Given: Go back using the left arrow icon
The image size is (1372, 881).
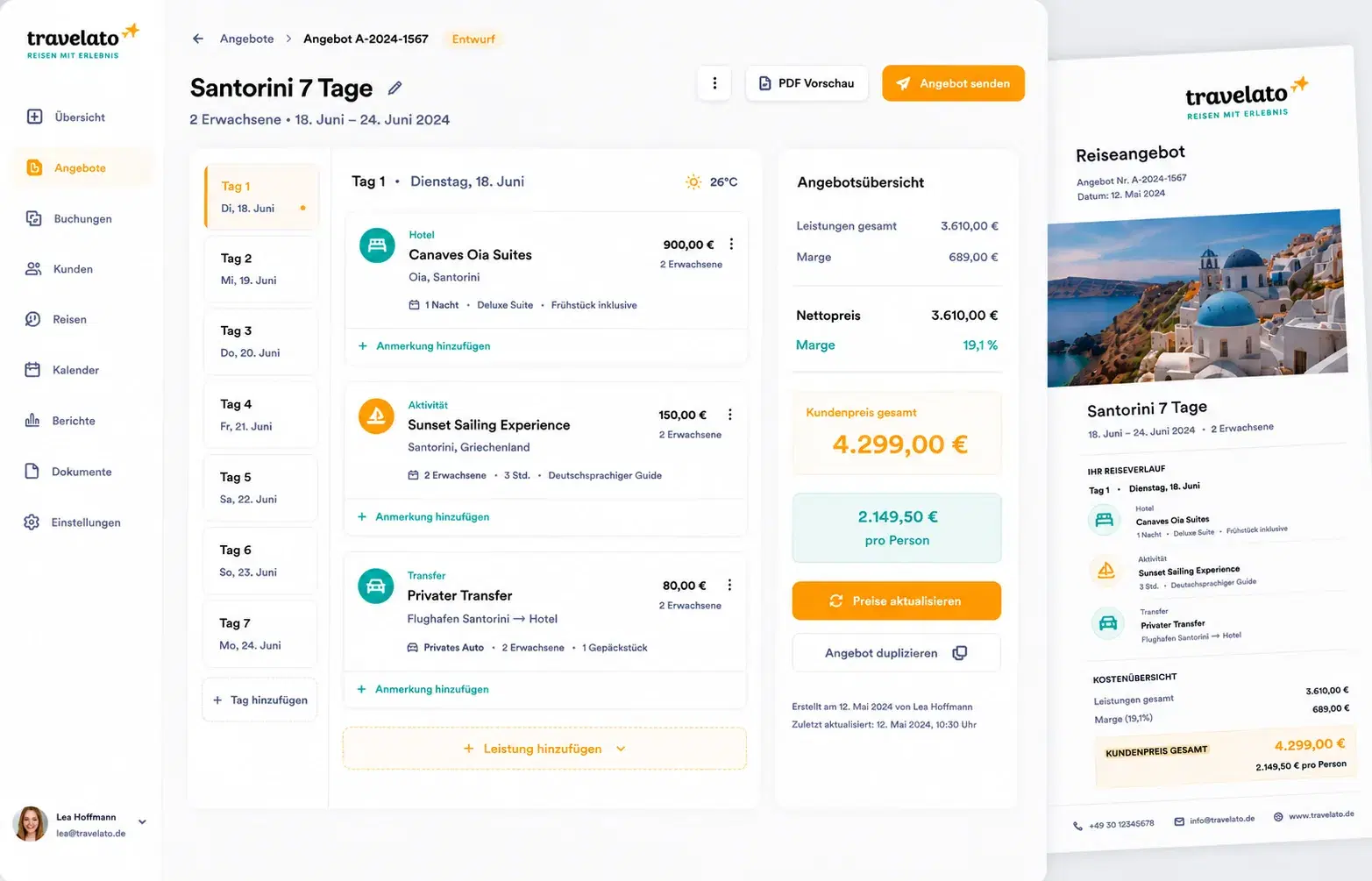Looking at the screenshot, I should 198,39.
